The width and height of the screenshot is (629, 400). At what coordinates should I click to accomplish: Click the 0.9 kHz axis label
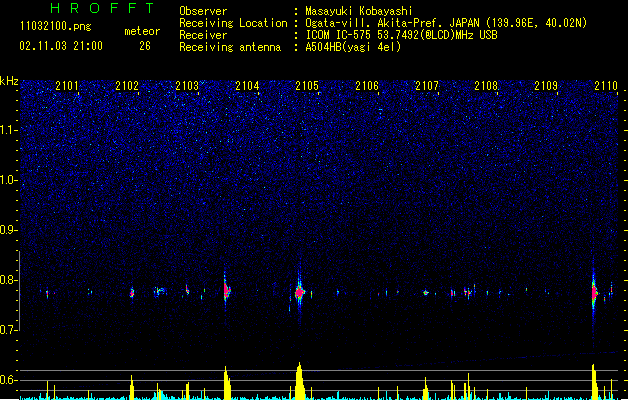[9, 230]
